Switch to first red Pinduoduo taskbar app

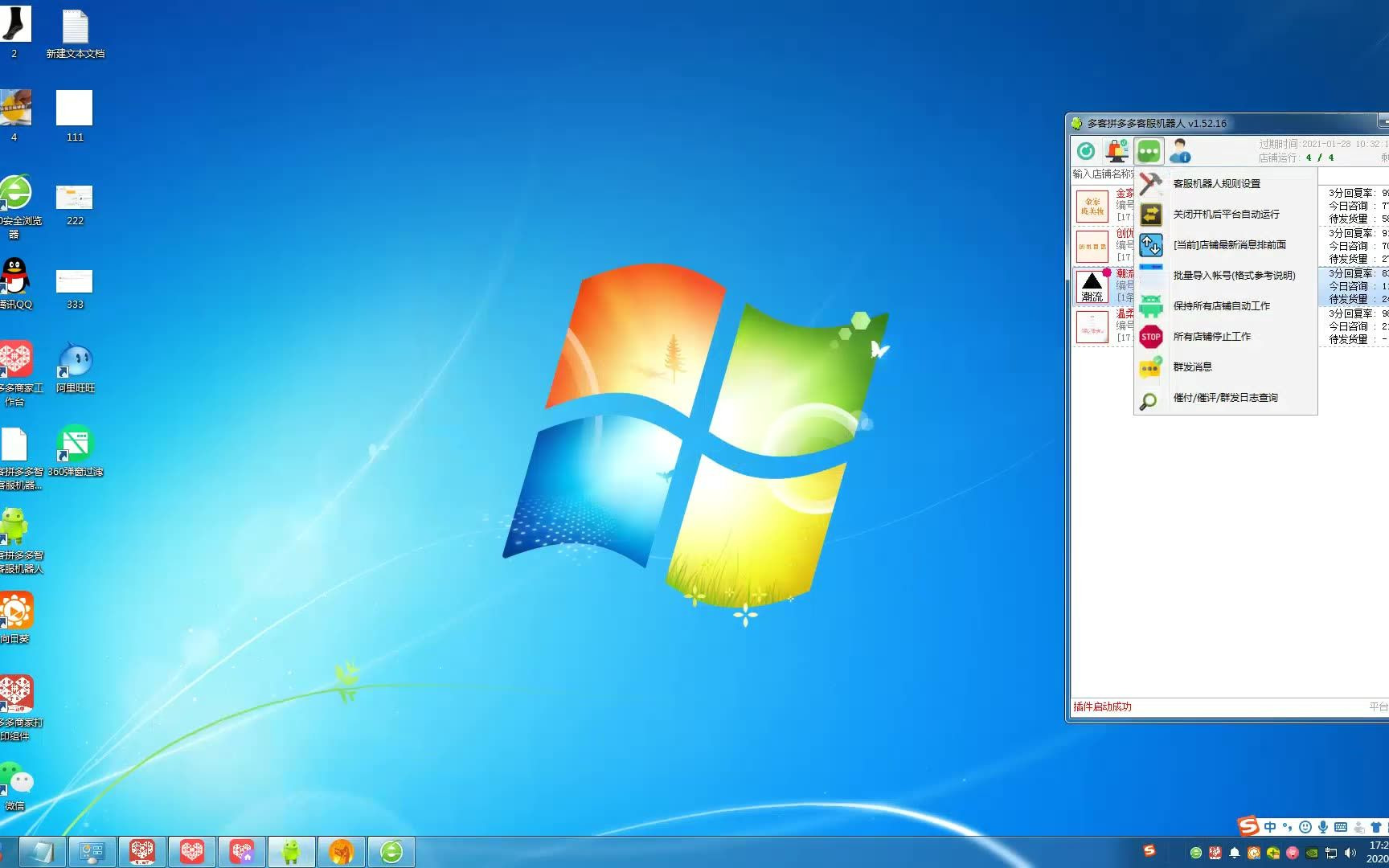point(141,852)
